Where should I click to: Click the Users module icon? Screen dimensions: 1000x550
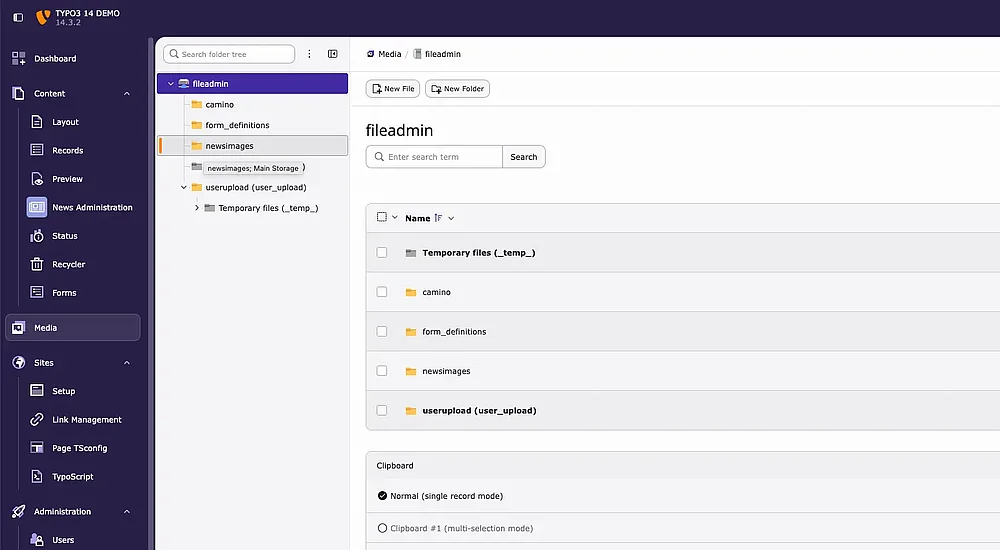pos(37,540)
